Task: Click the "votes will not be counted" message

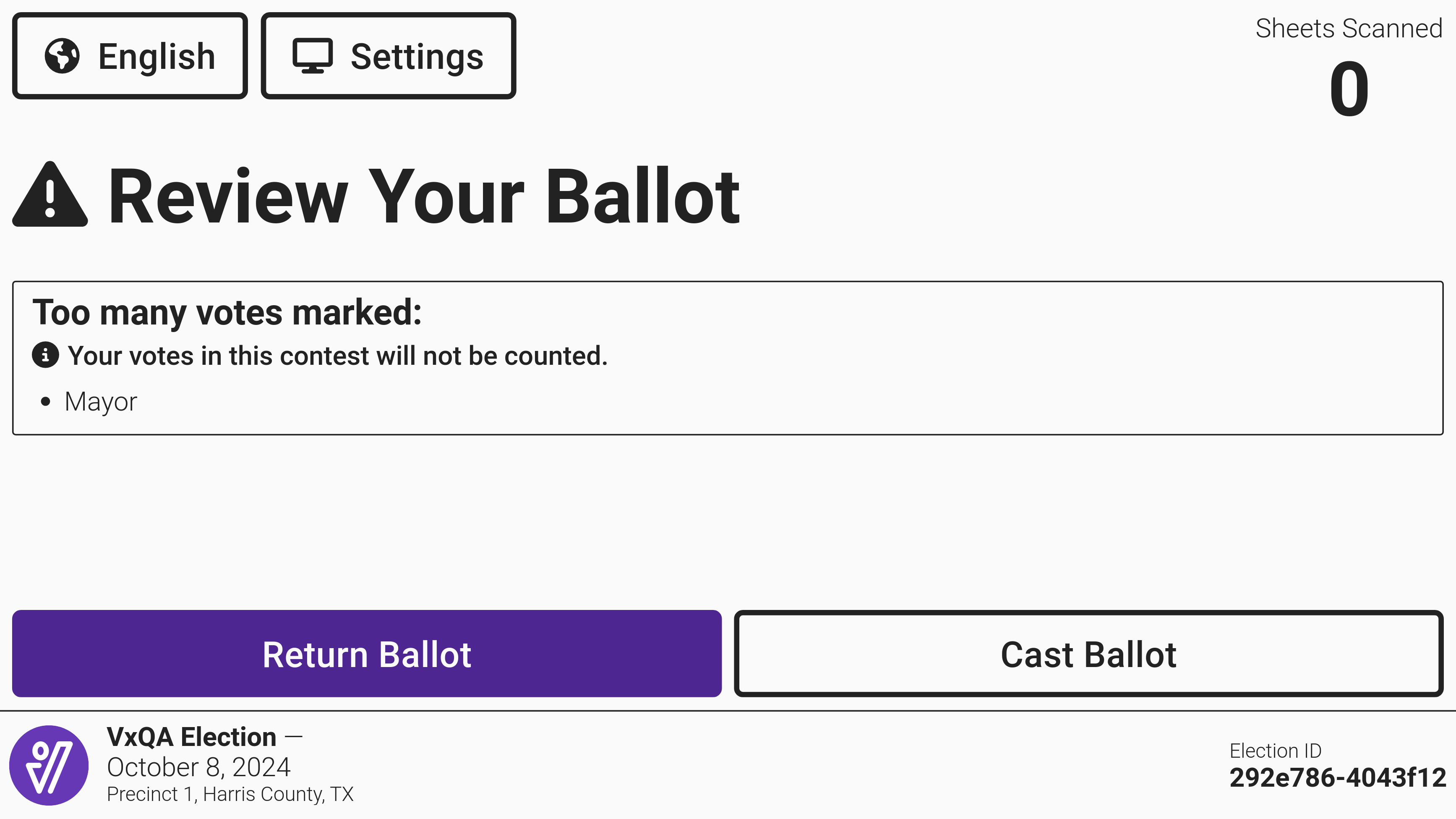Action: pos(337,356)
